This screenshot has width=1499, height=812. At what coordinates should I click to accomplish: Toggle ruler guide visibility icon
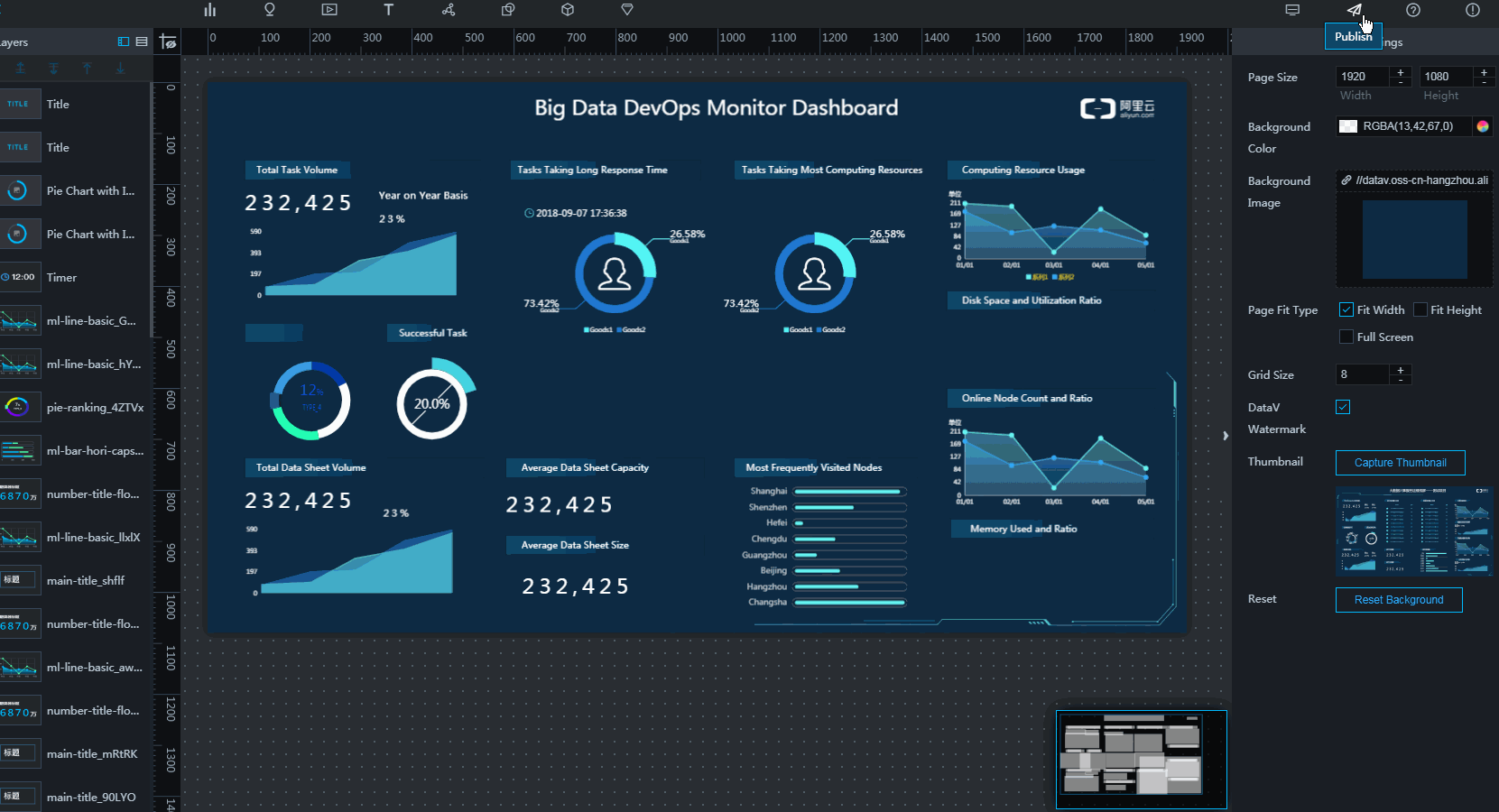point(168,42)
